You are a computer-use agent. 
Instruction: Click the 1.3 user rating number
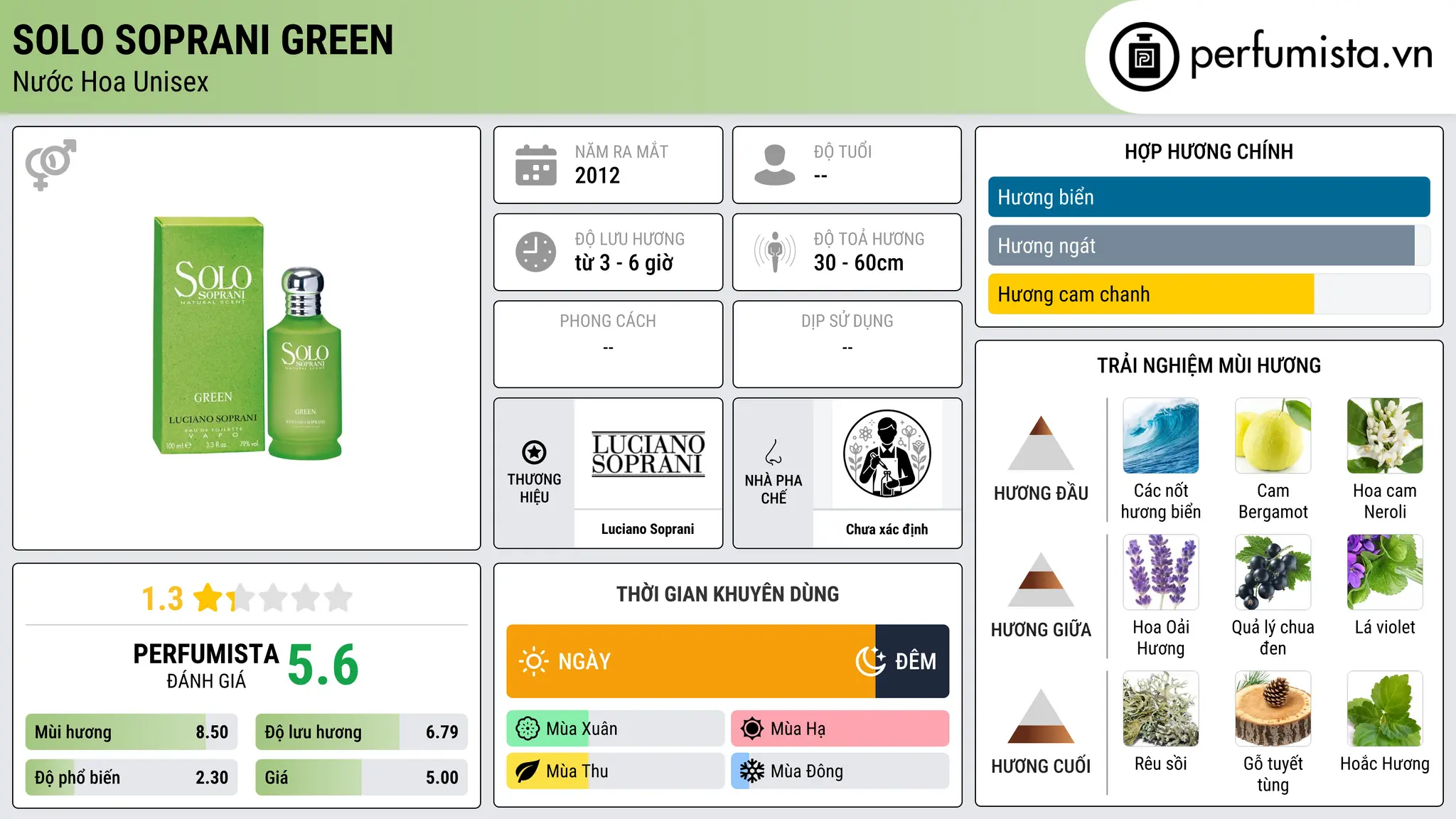[x=162, y=599]
